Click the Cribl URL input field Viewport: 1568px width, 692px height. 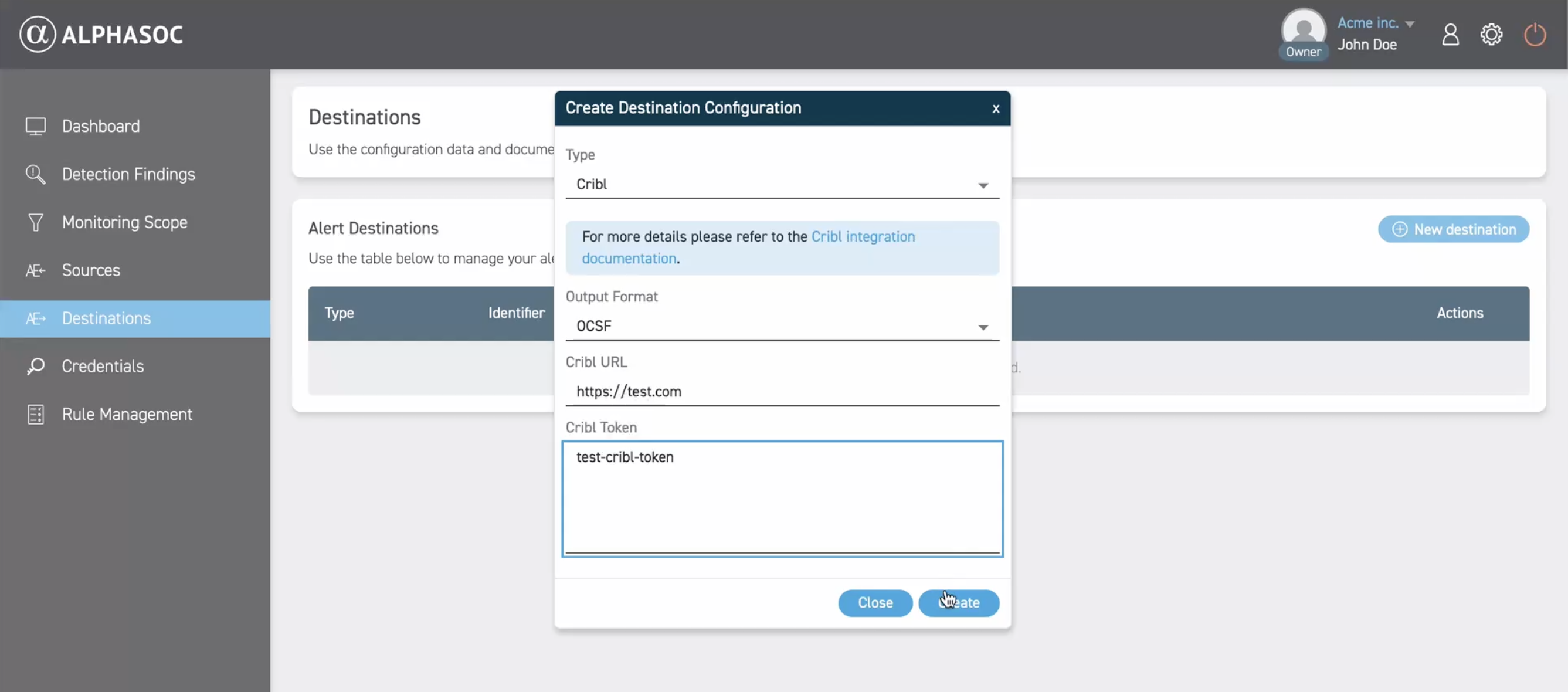click(x=782, y=391)
